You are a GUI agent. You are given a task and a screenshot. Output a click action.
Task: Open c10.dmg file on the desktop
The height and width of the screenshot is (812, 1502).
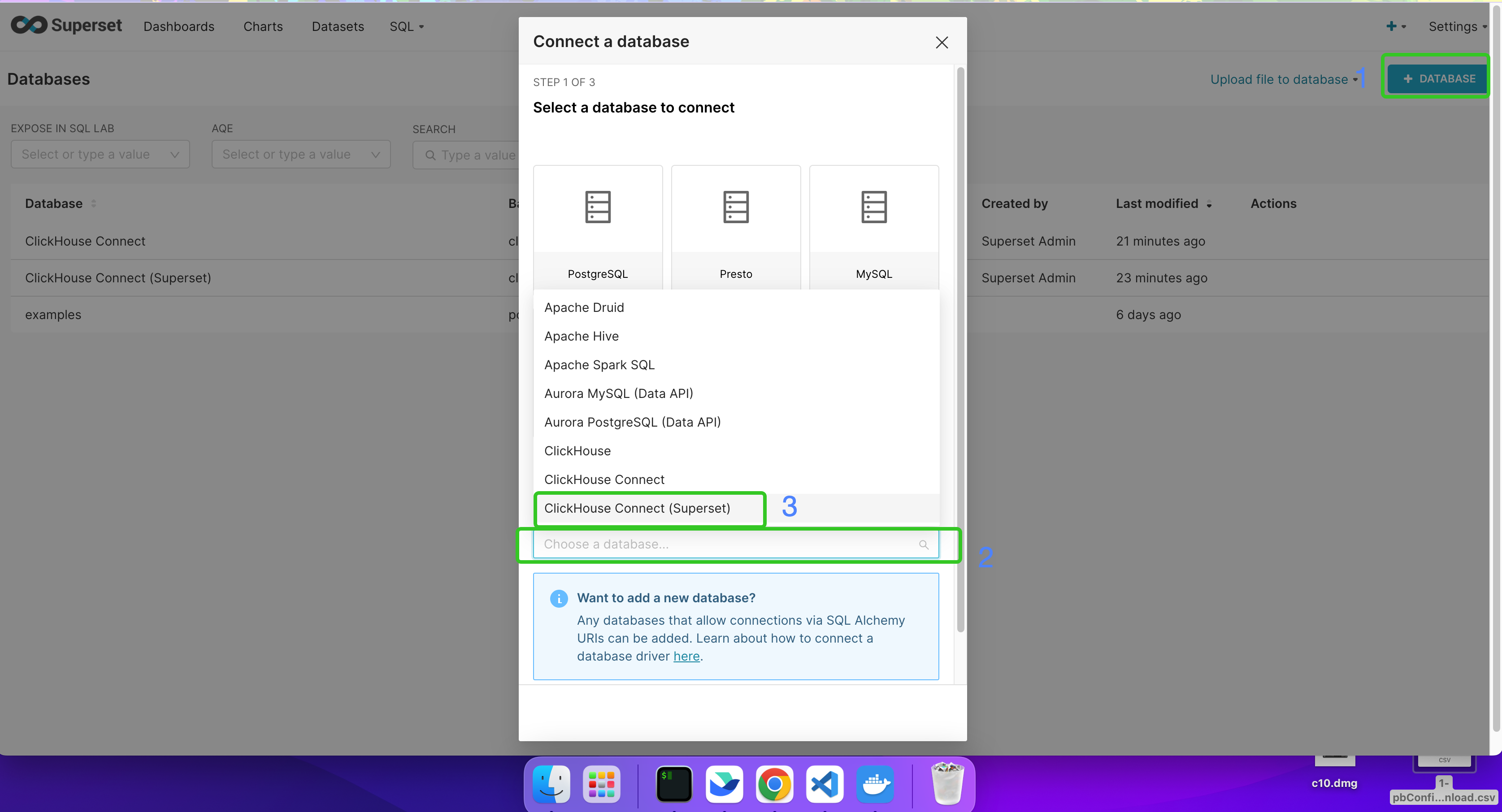click(x=1334, y=773)
